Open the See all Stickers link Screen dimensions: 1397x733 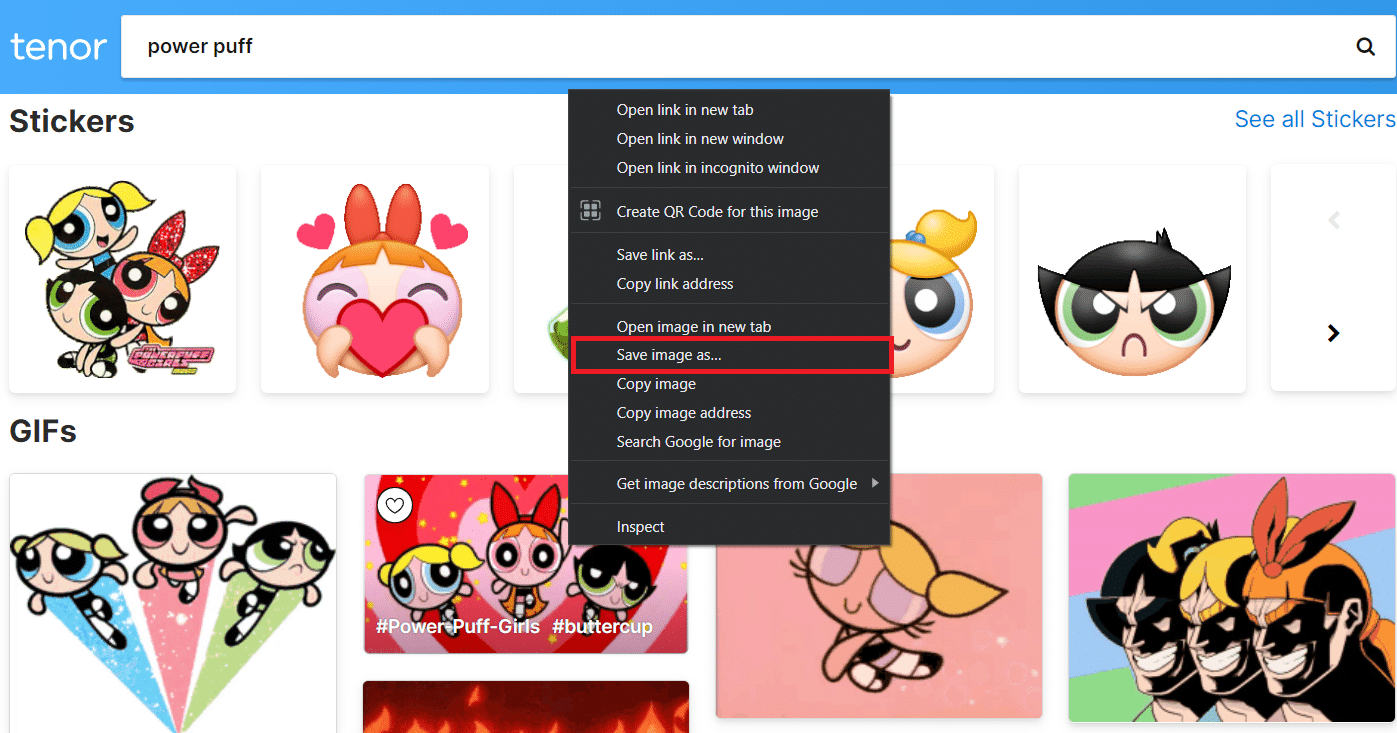[1315, 119]
